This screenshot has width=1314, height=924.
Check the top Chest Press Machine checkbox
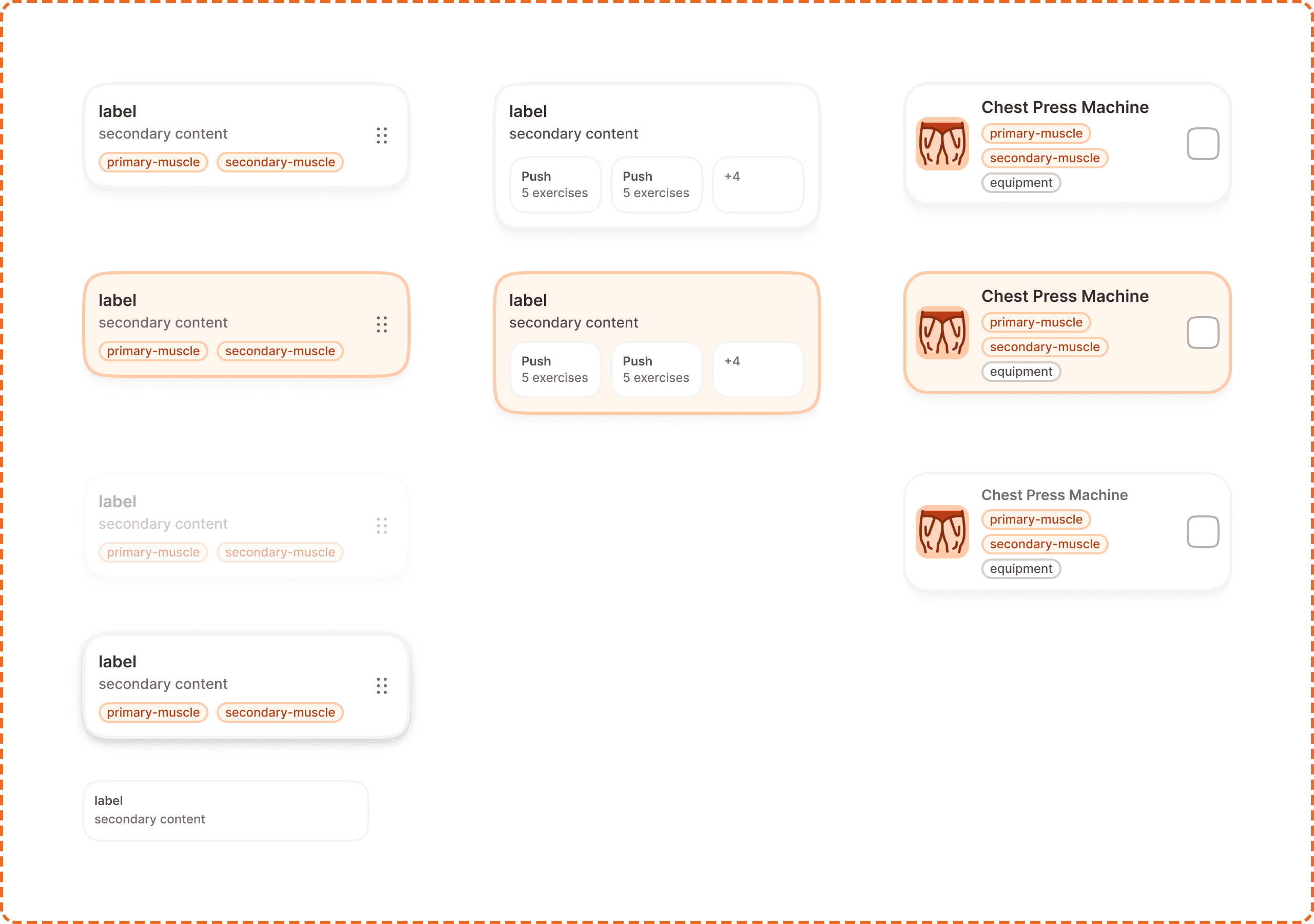pos(1203,144)
